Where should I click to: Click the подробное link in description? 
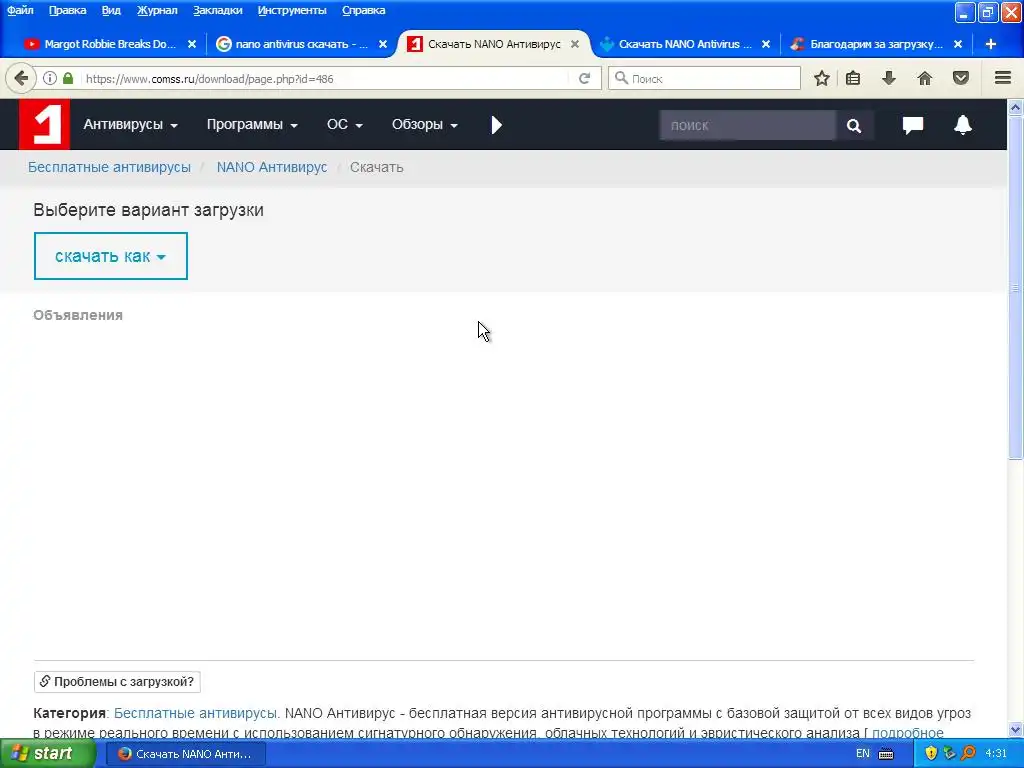pos(908,733)
